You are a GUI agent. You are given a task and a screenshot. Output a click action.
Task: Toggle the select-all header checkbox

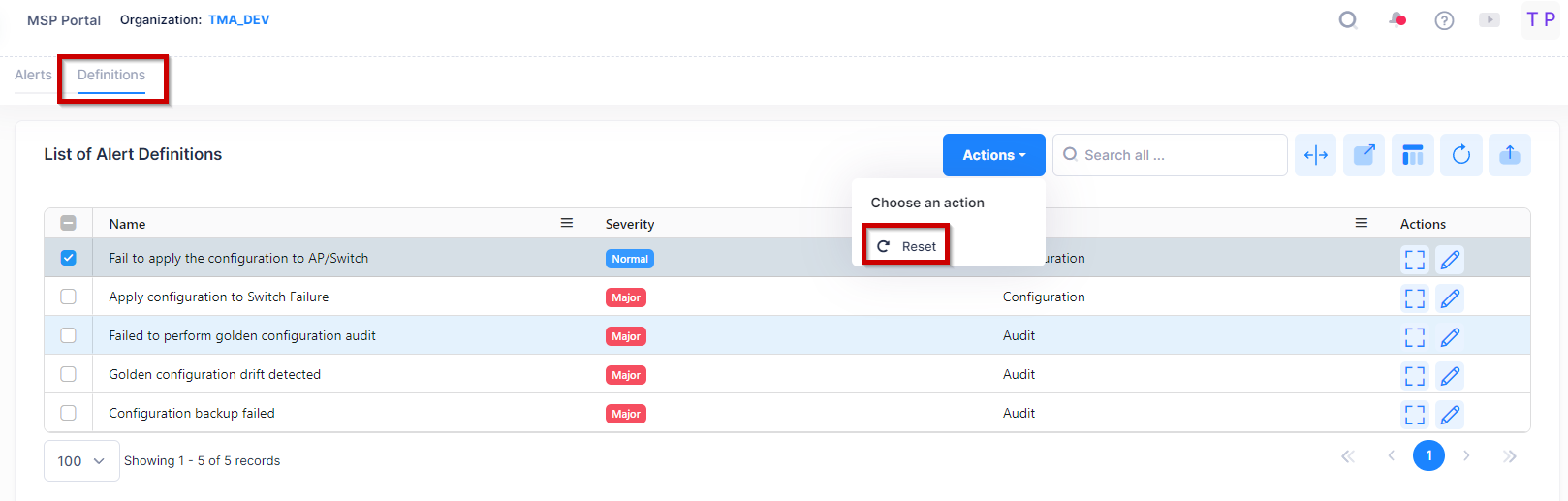(x=69, y=223)
